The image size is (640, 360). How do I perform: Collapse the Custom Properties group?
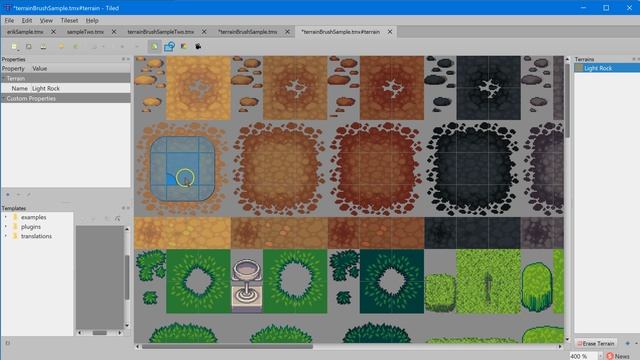3,98
